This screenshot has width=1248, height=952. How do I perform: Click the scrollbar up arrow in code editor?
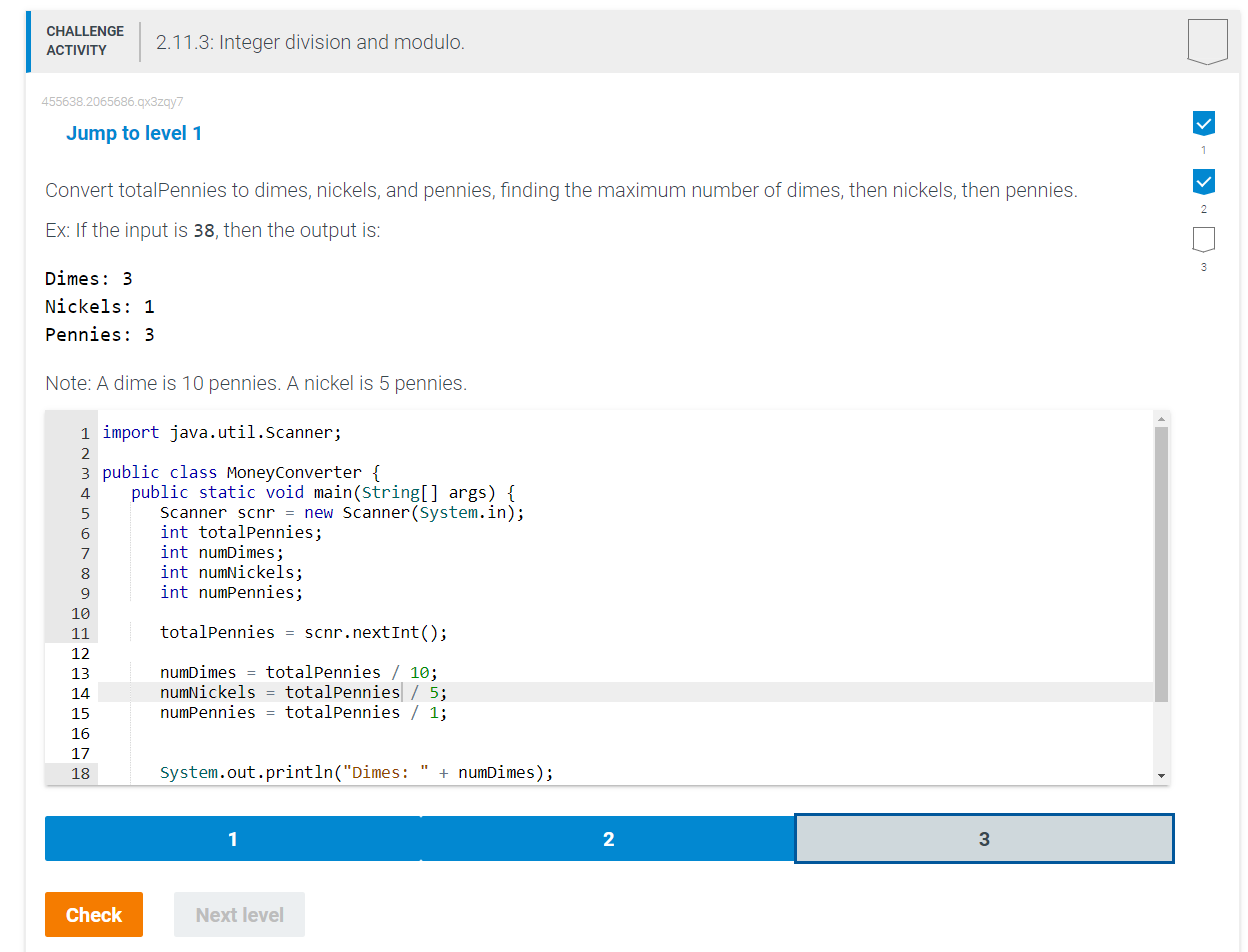1161,419
